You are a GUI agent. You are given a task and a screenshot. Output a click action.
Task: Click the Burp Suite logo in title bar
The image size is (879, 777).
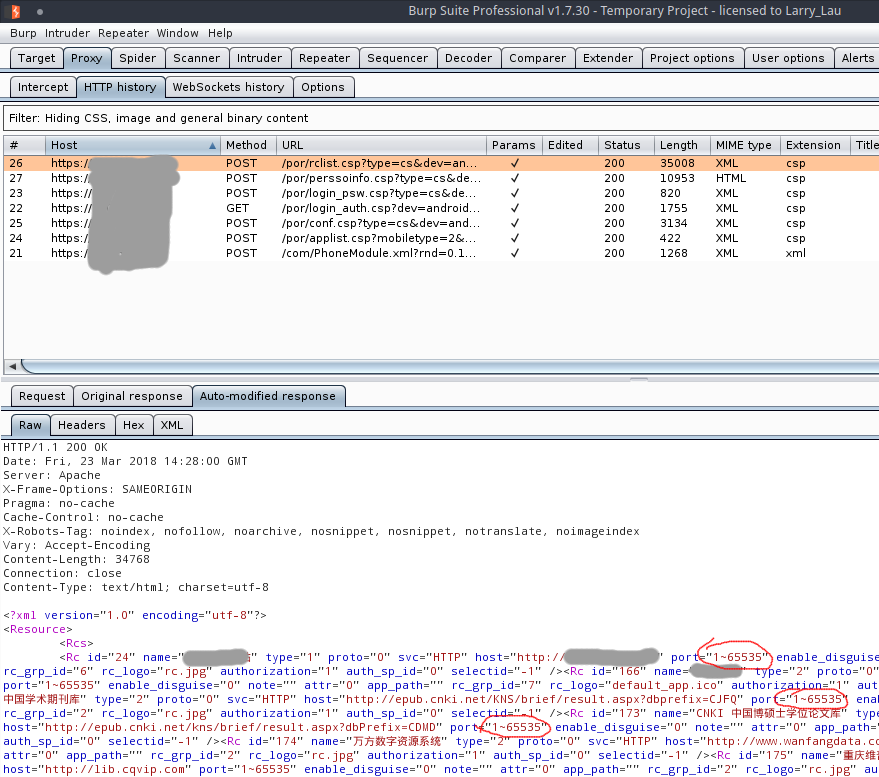click(x=12, y=11)
